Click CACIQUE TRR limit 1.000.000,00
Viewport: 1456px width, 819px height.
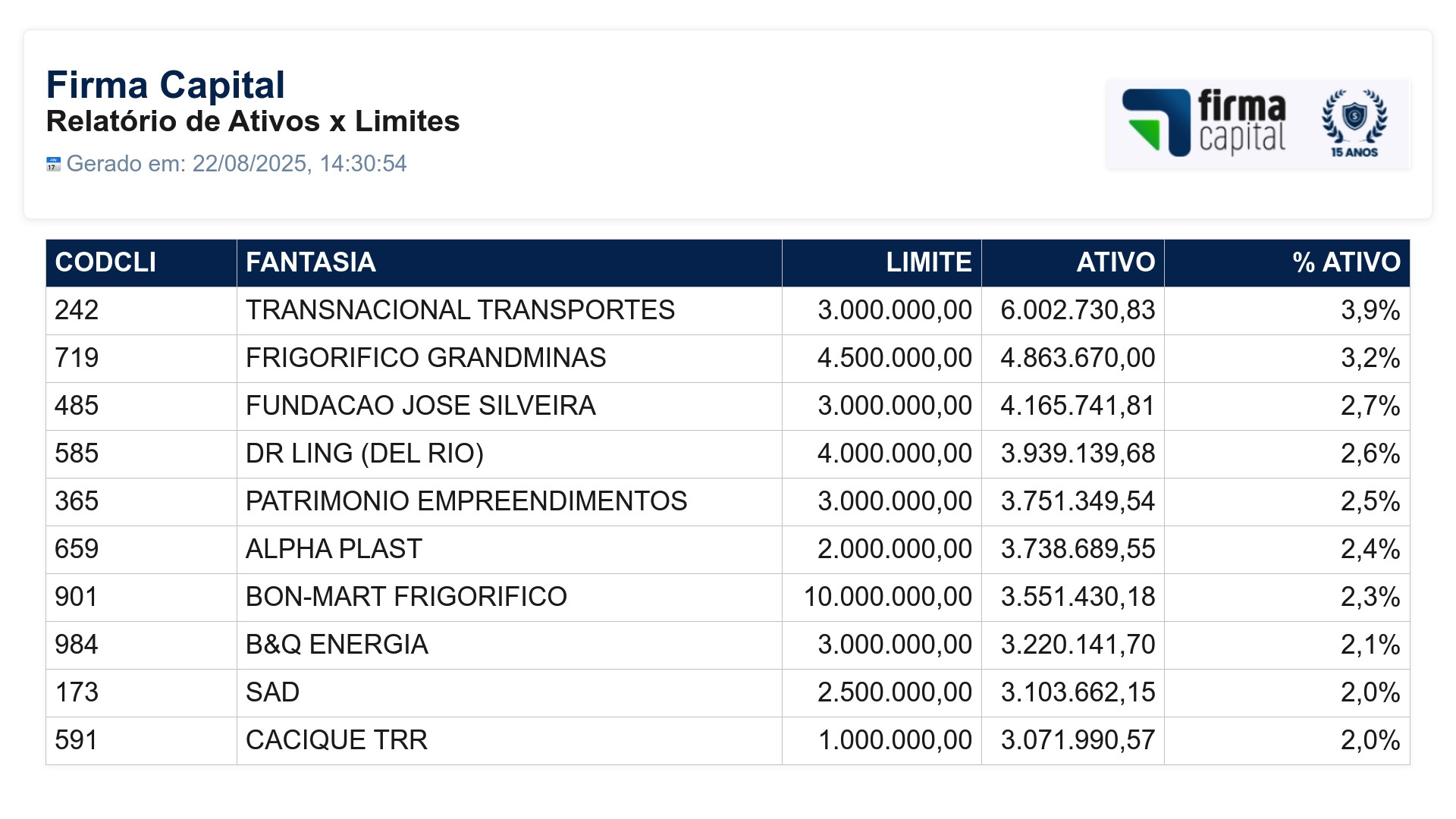895,740
